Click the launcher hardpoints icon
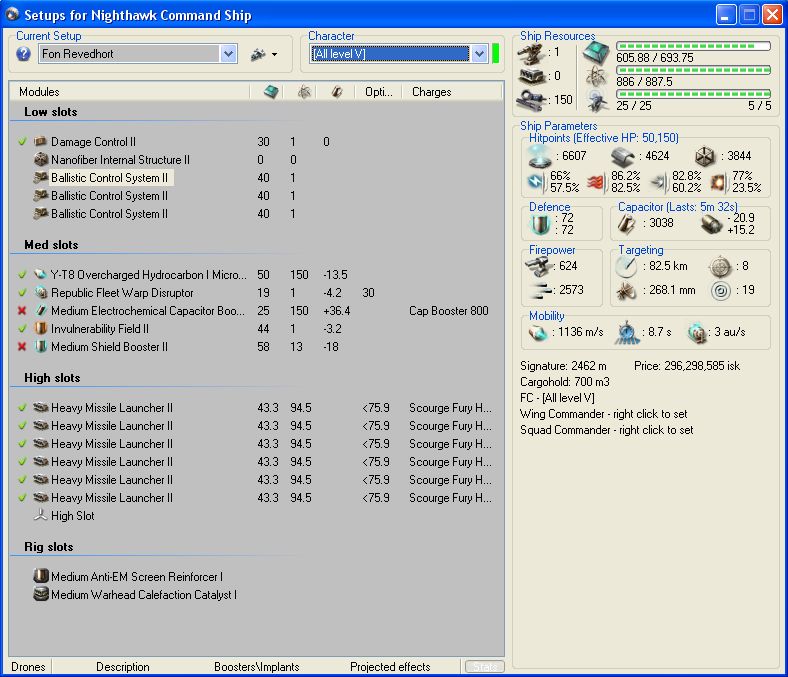This screenshot has height=677, width=788. [x=531, y=76]
